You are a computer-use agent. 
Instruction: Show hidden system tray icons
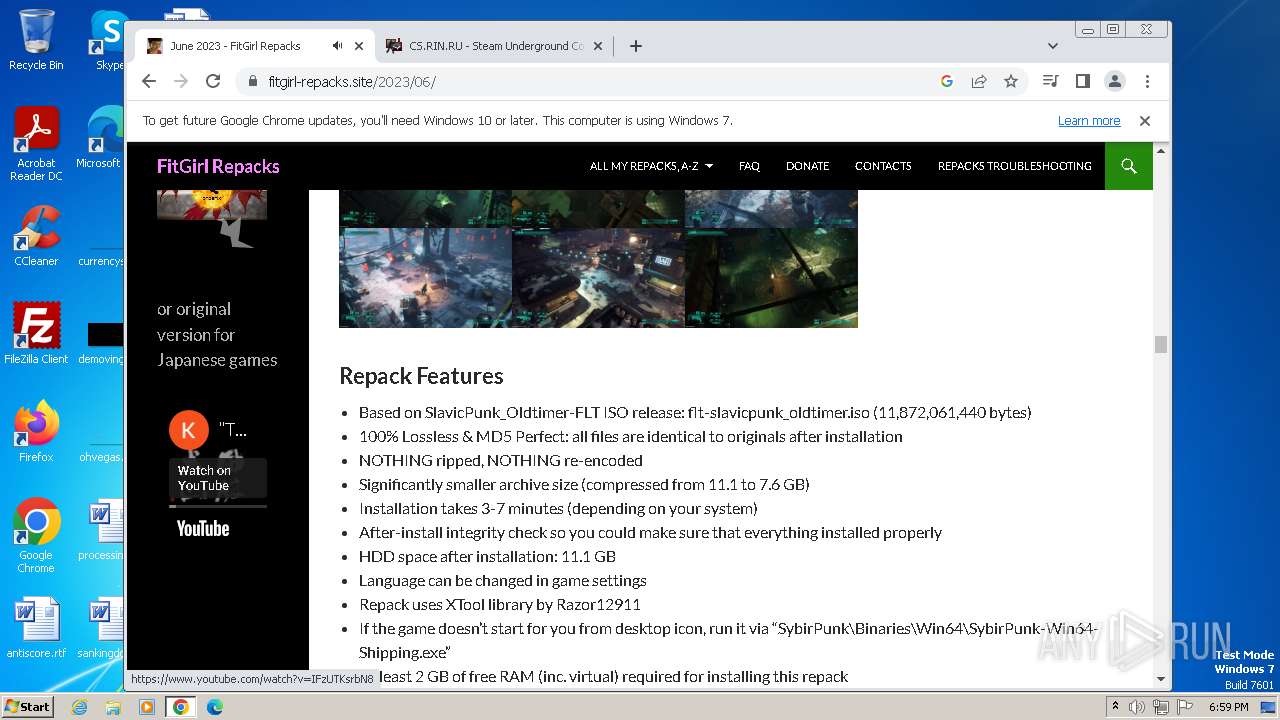pyautogui.click(x=1115, y=707)
